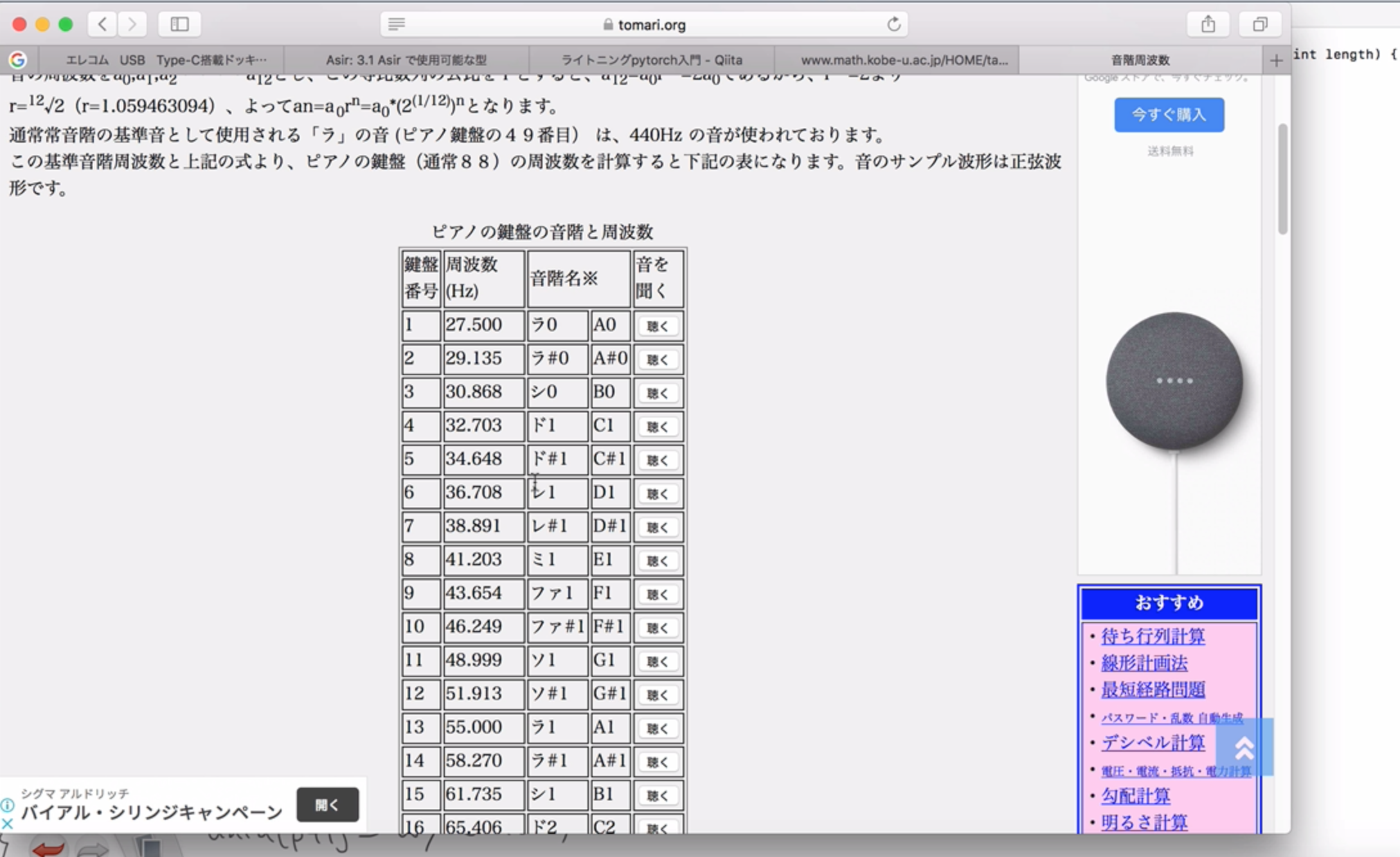Viewport: 1400px width, 857px height.
Task: Open Reader view icon in address bar
Action: (397, 24)
